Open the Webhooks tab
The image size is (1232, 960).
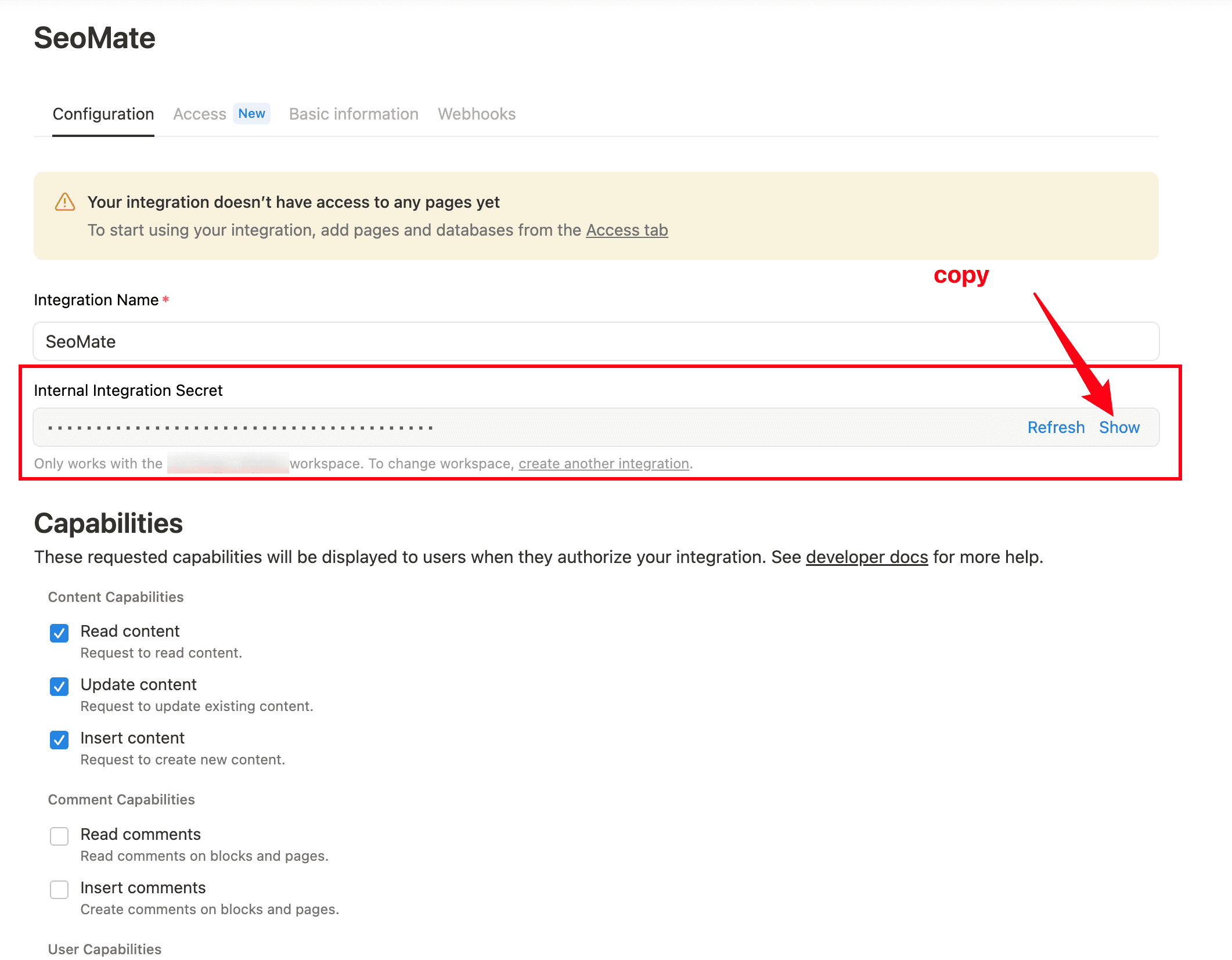[x=476, y=114]
